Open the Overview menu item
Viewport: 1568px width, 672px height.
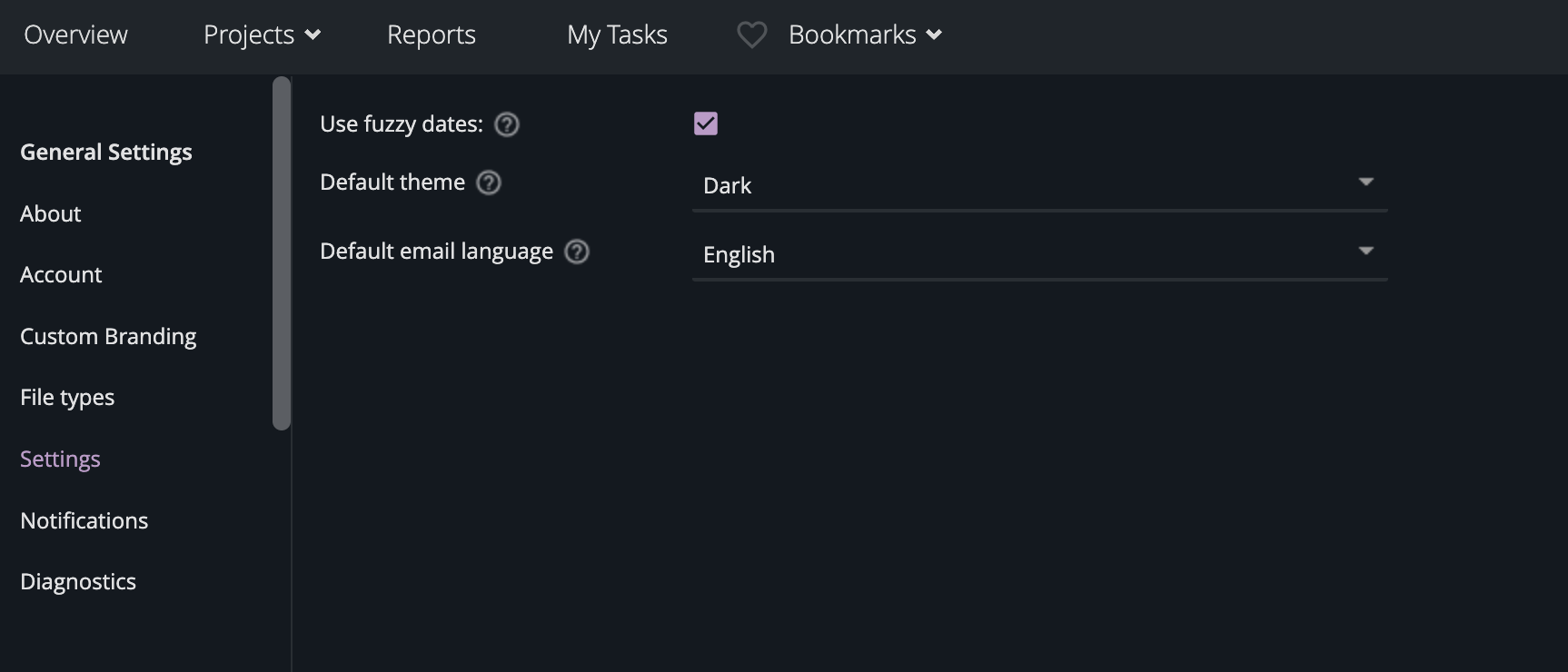pyautogui.click(x=75, y=35)
